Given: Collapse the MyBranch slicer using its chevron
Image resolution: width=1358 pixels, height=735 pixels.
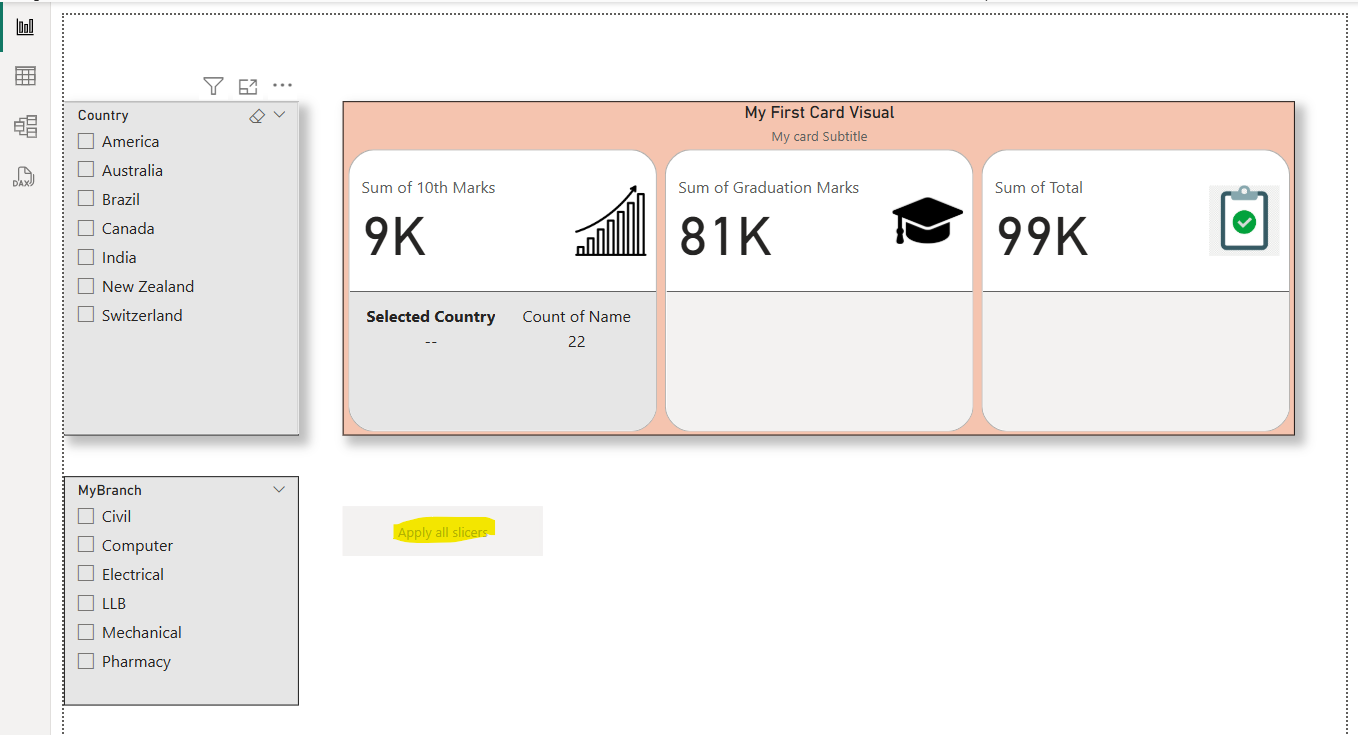Looking at the screenshot, I should [x=279, y=489].
